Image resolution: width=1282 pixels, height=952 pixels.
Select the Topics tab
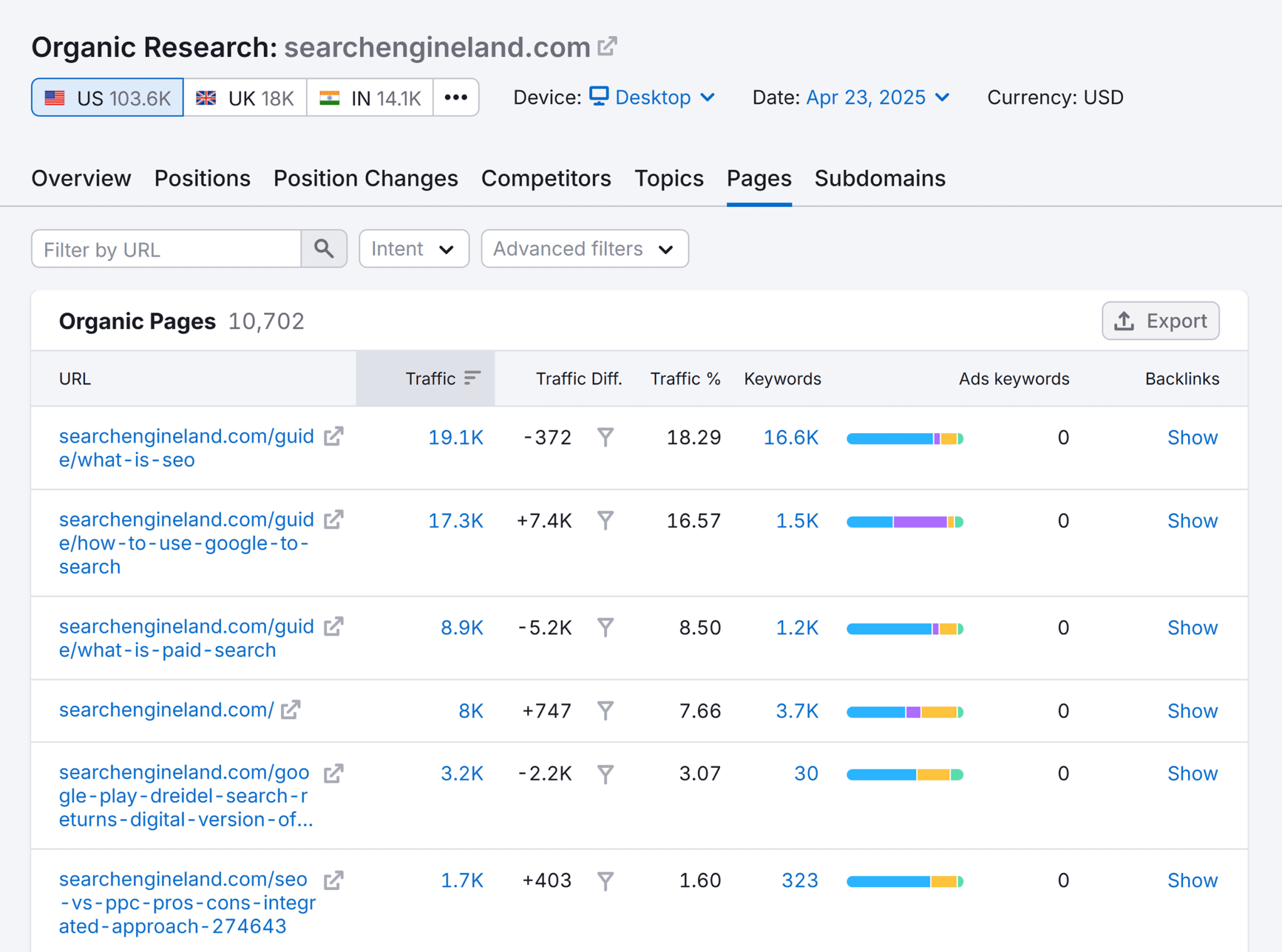pyautogui.click(x=669, y=178)
